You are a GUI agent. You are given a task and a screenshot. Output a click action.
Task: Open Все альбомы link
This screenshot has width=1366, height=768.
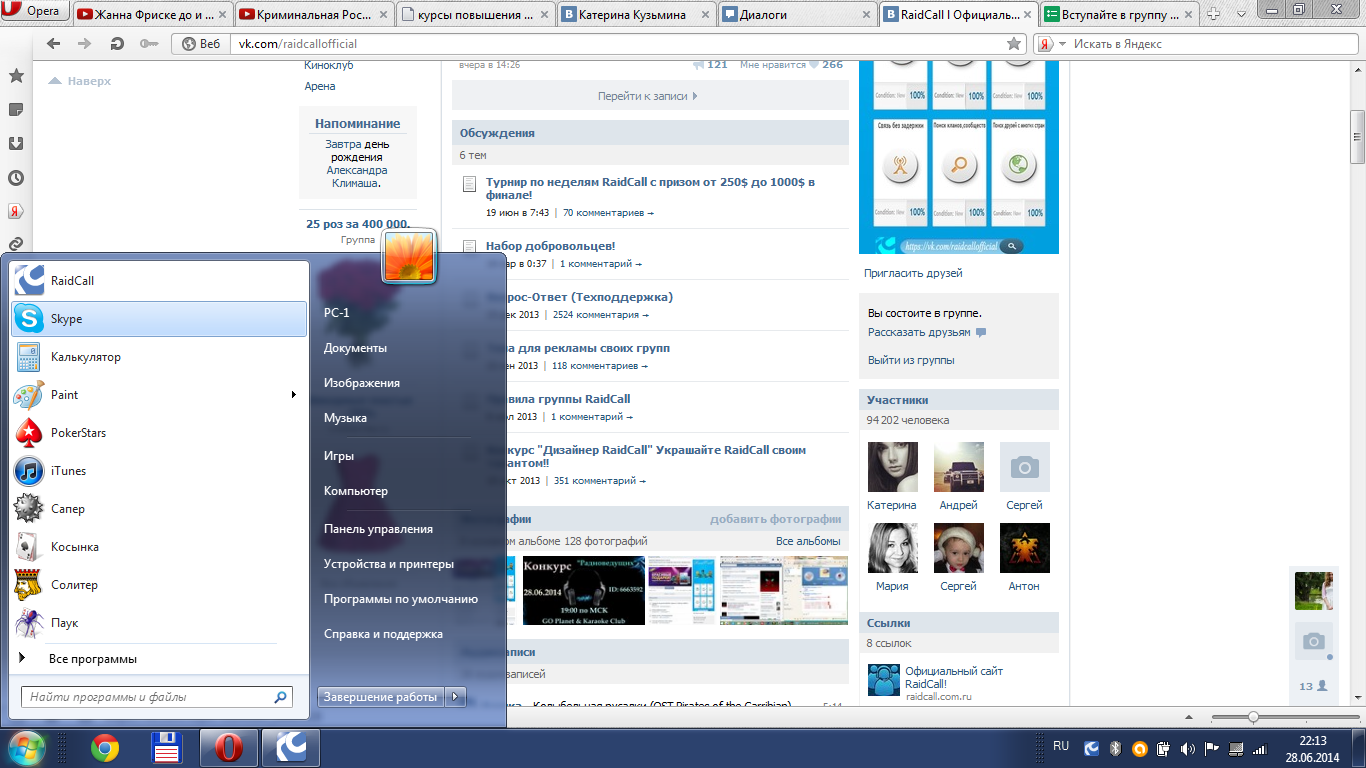tap(808, 541)
